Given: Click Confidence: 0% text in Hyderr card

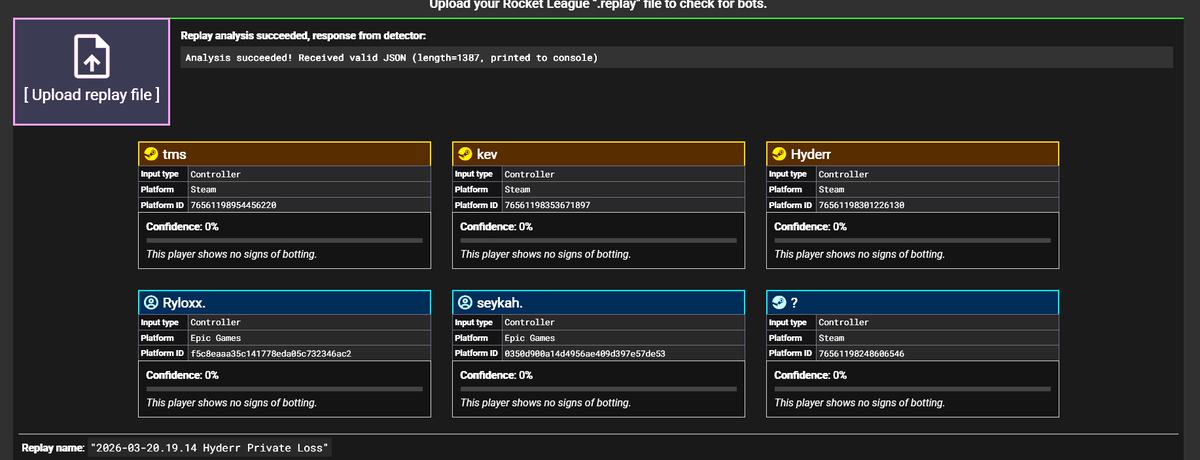Looking at the screenshot, I should point(810,227).
